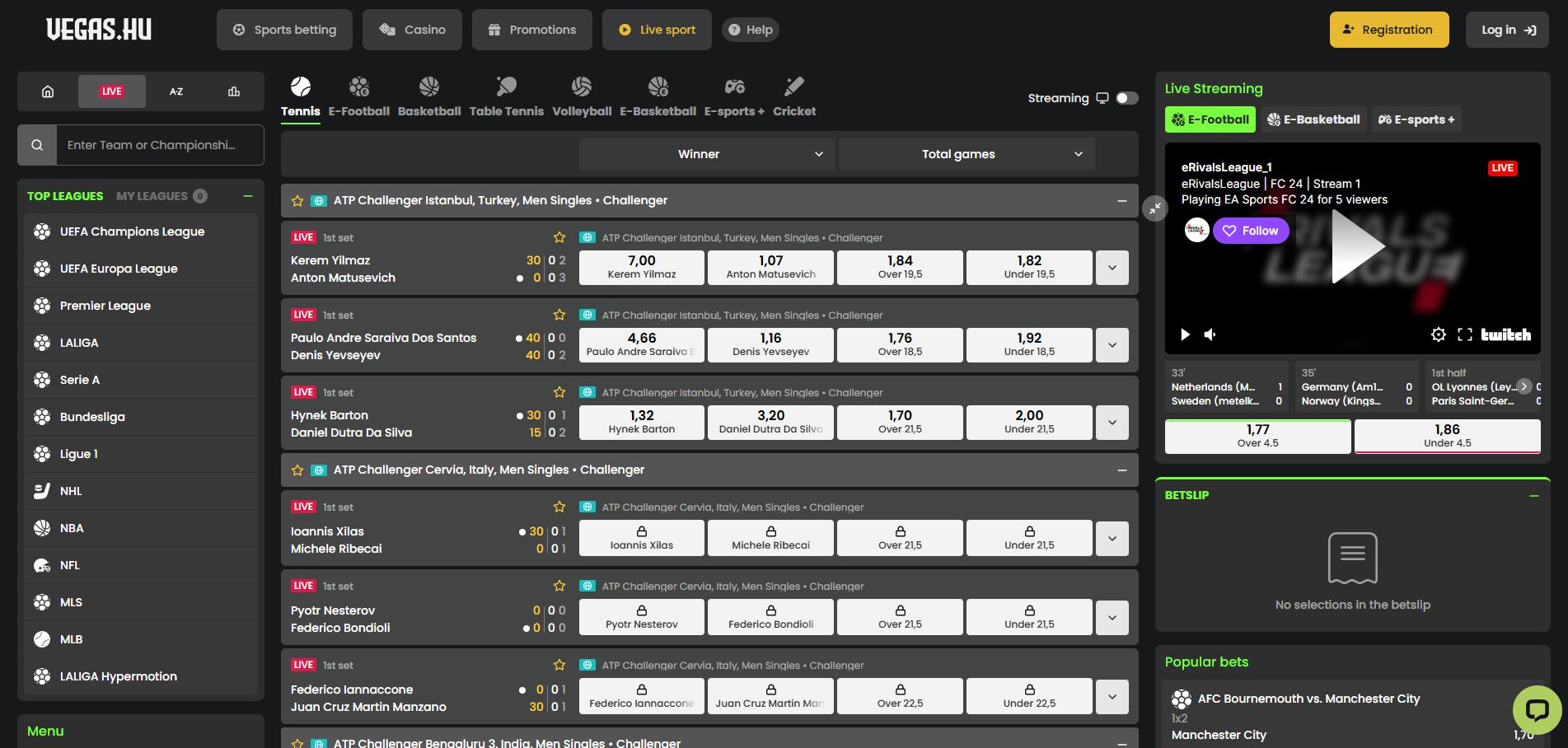Click the Log in button
Screen dimensions: 1568x748
pos(1508,30)
